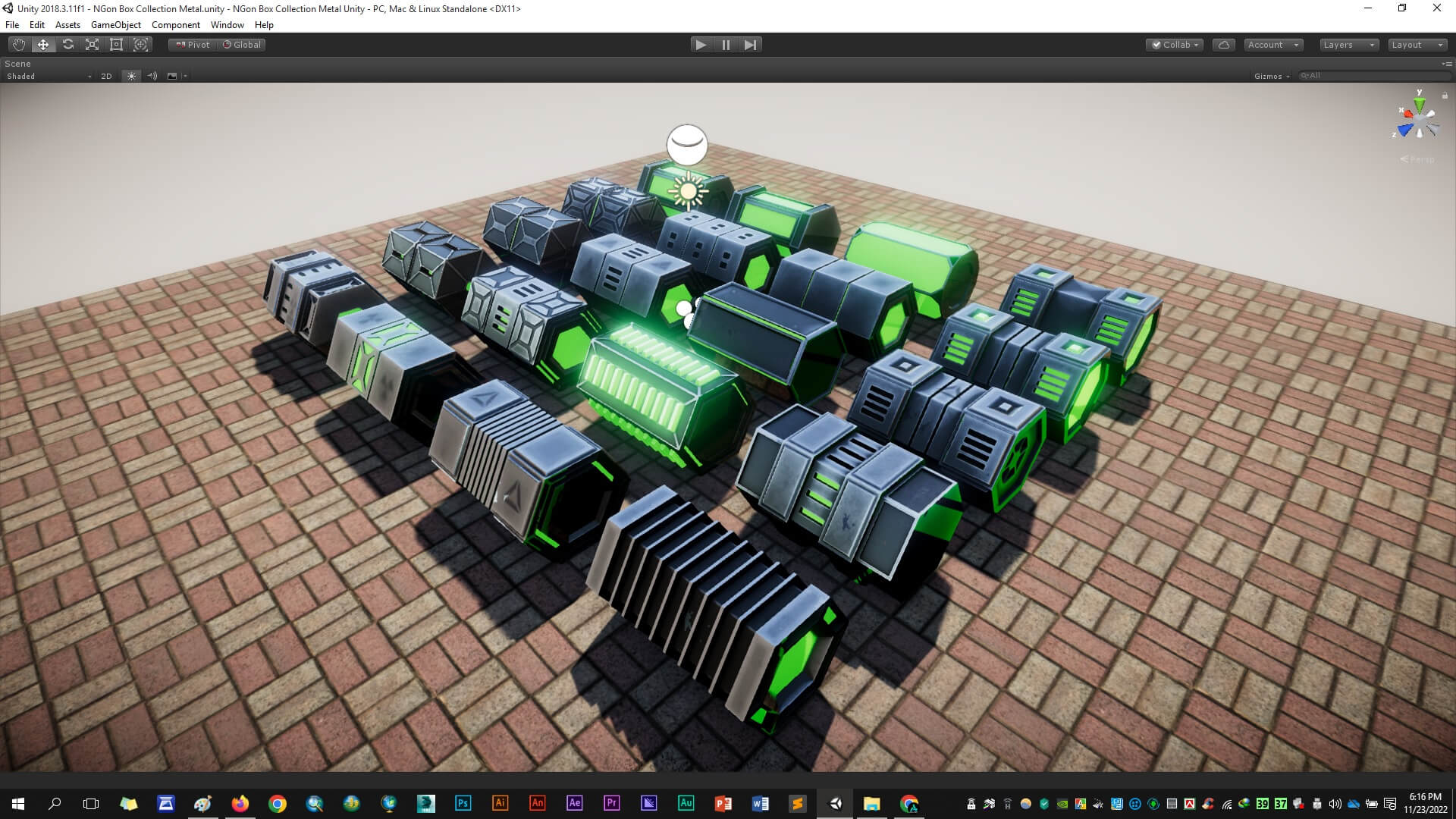Open the Layout dropdown
Image resolution: width=1456 pixels, height=819 pixels.
(x=1417, y=45)
